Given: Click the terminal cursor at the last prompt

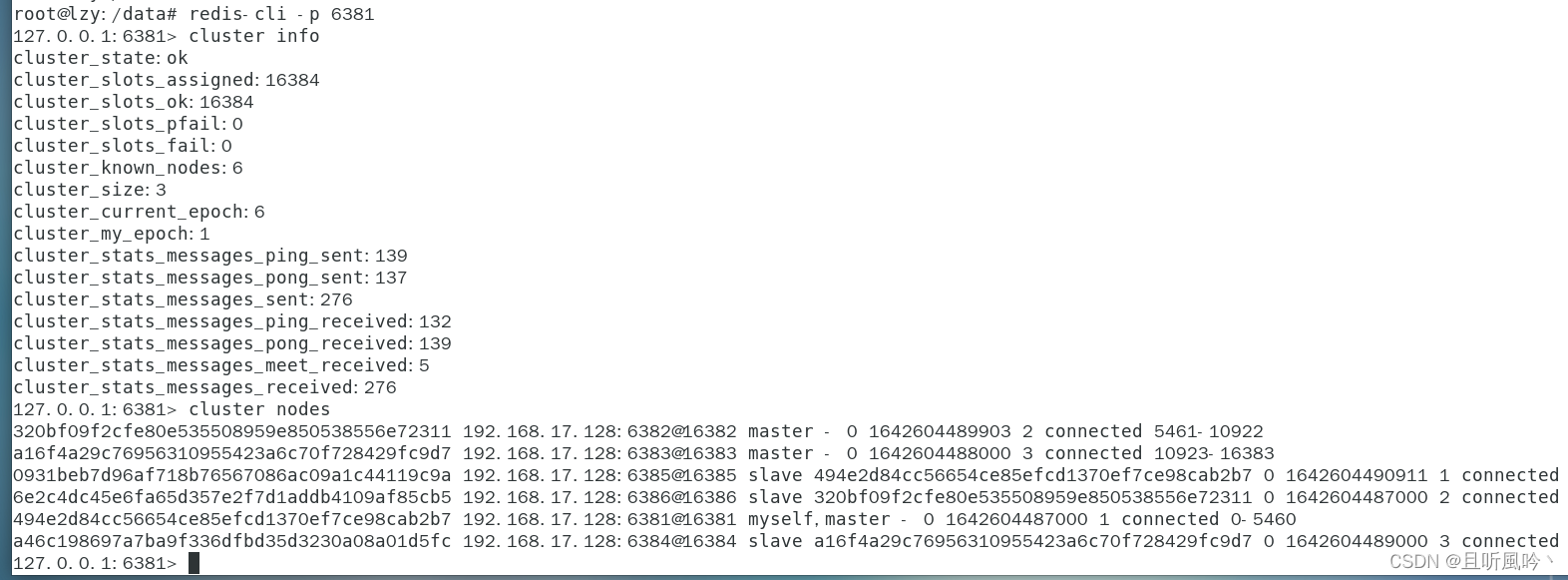Looking at the screenshot, I should [194, 563].
